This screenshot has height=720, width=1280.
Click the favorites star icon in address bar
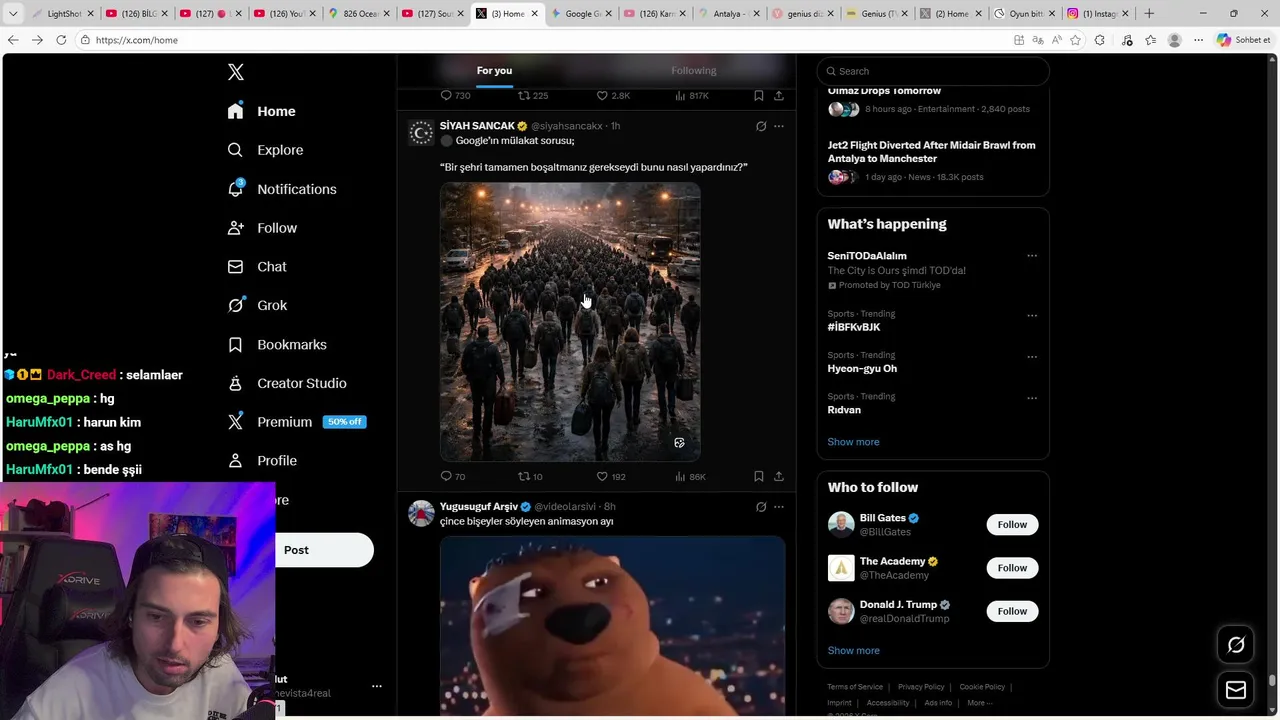coord(1076,40)
